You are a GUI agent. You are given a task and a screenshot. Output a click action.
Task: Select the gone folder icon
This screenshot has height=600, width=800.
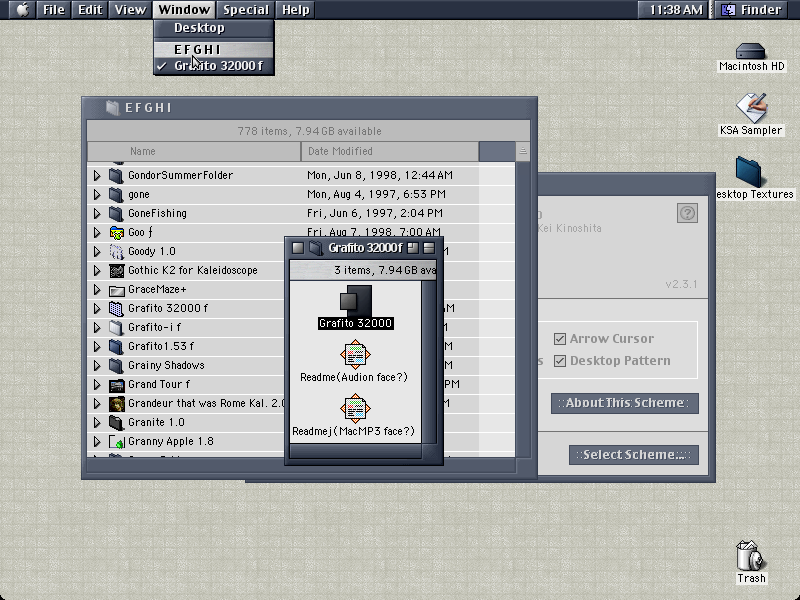coord(116,194)
